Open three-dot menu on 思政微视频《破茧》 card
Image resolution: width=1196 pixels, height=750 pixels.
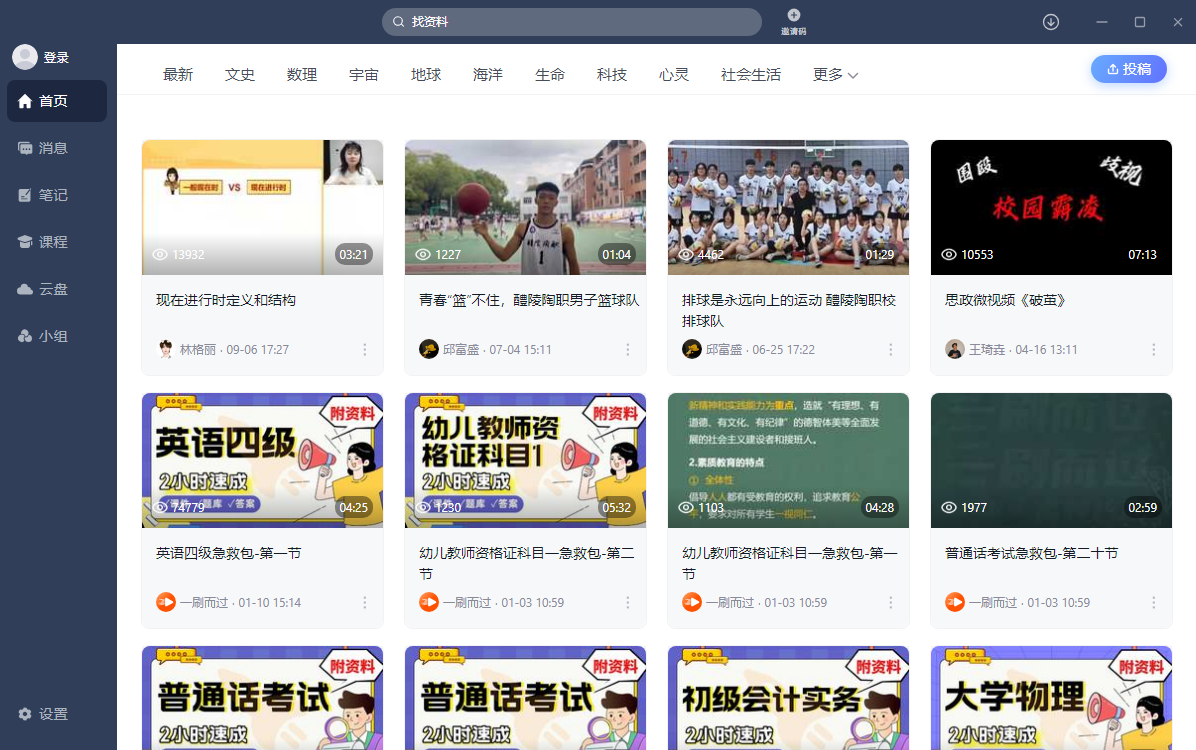[x=1154, y=350]
